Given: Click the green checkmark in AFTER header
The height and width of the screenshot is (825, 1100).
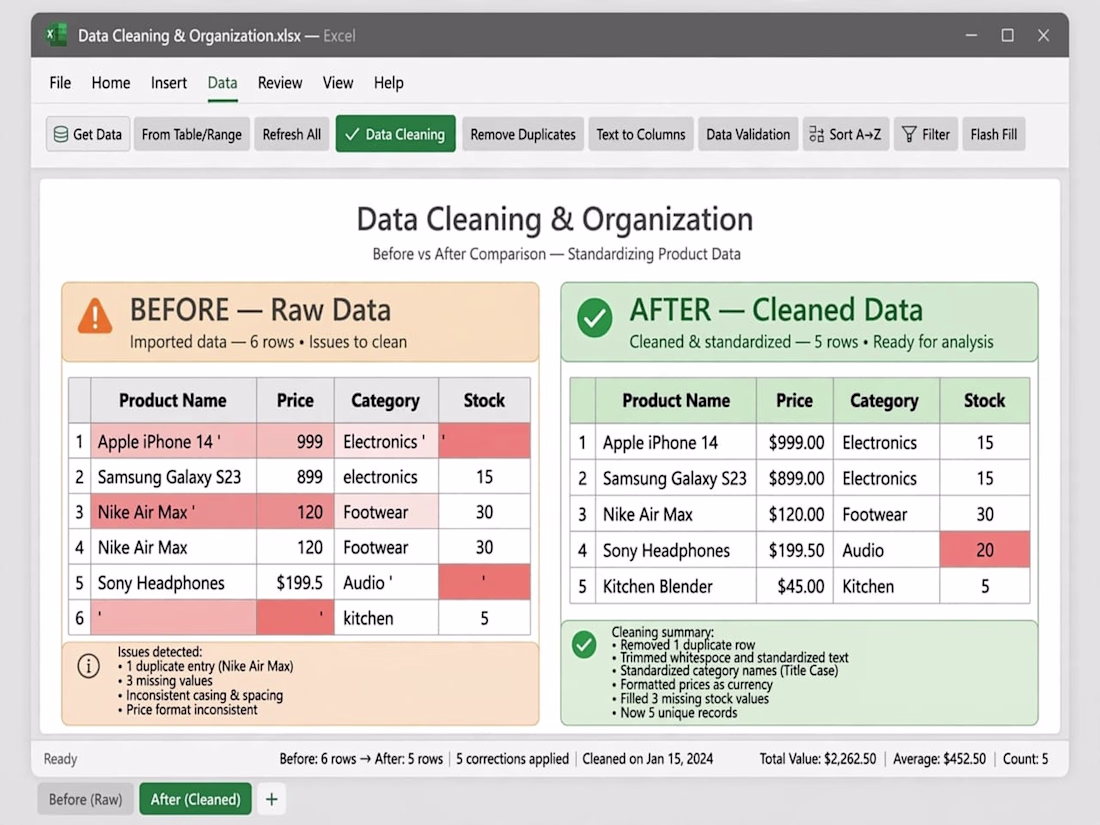Looking at the screenshot, I should (x=594, y=318).
